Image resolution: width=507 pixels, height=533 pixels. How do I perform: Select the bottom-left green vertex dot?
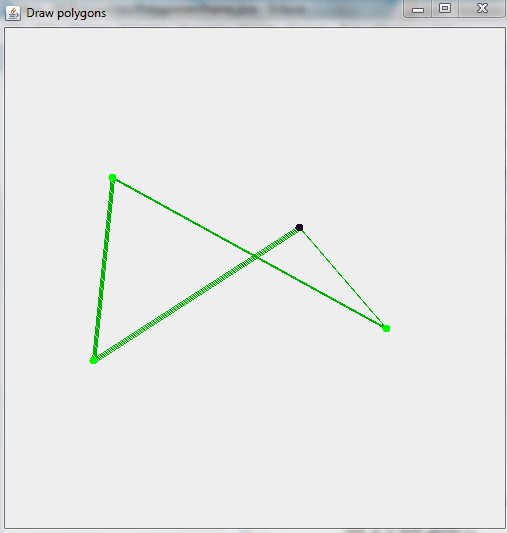tap(93, 360)
